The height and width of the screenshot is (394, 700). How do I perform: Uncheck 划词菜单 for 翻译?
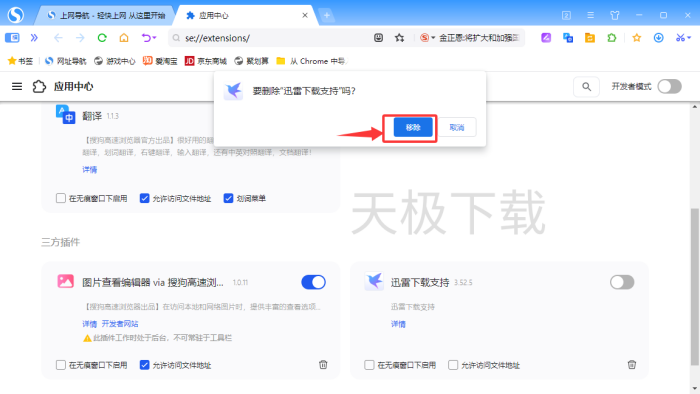[x=228, y=198]
